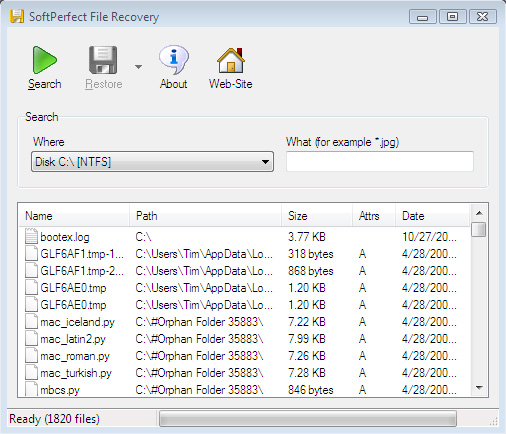Click the list scrollbar thumb
Viewport: 506px width, 434px height.
pos(479,230)
